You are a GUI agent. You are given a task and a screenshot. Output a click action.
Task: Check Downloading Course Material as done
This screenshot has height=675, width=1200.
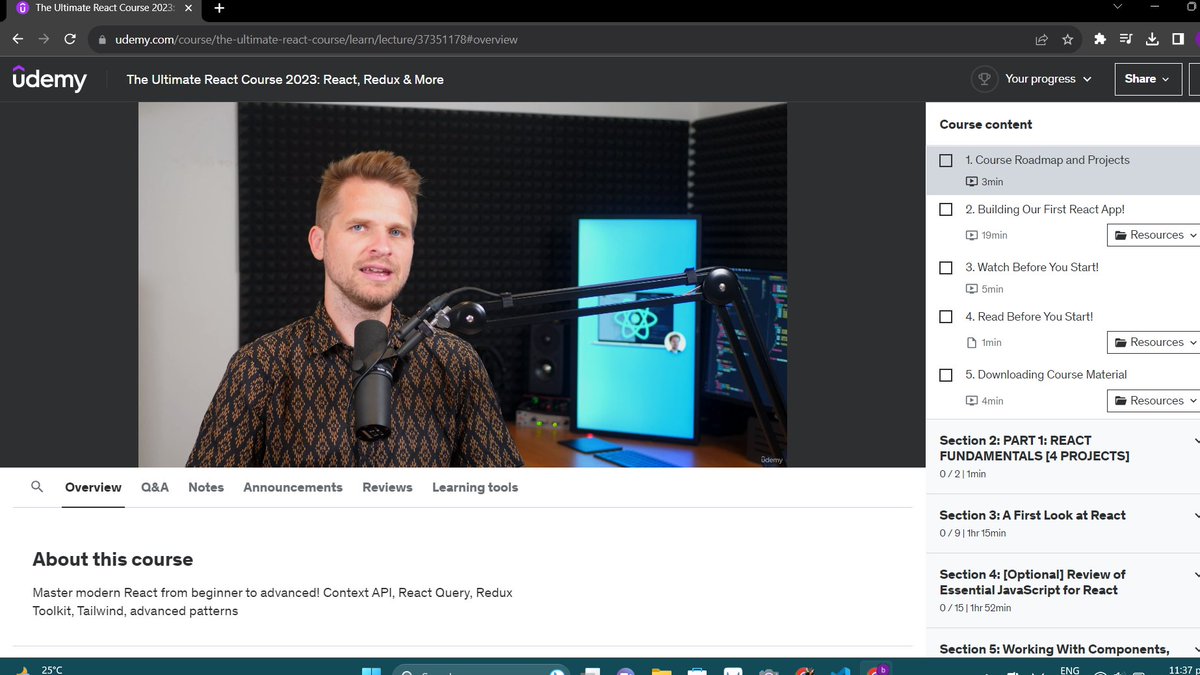(x=946, y=375)
